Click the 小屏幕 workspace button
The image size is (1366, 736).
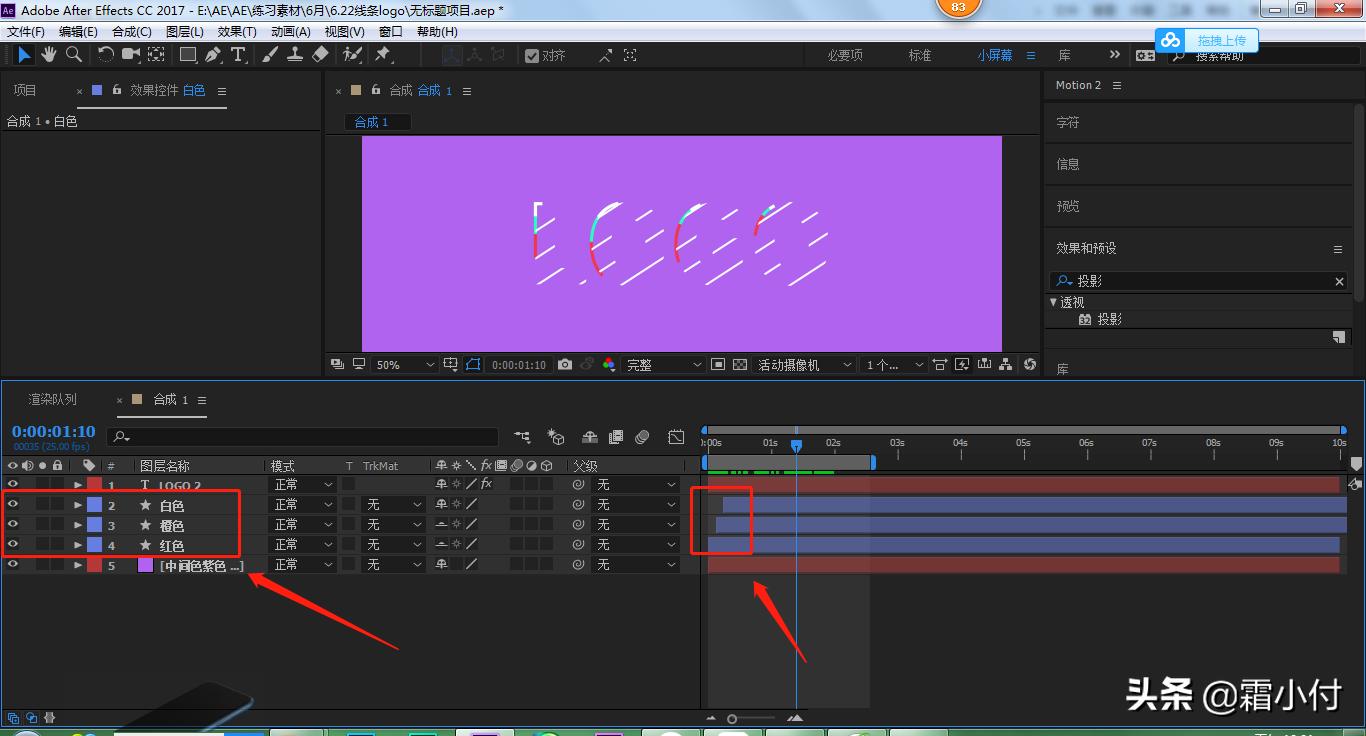point(994,55)
